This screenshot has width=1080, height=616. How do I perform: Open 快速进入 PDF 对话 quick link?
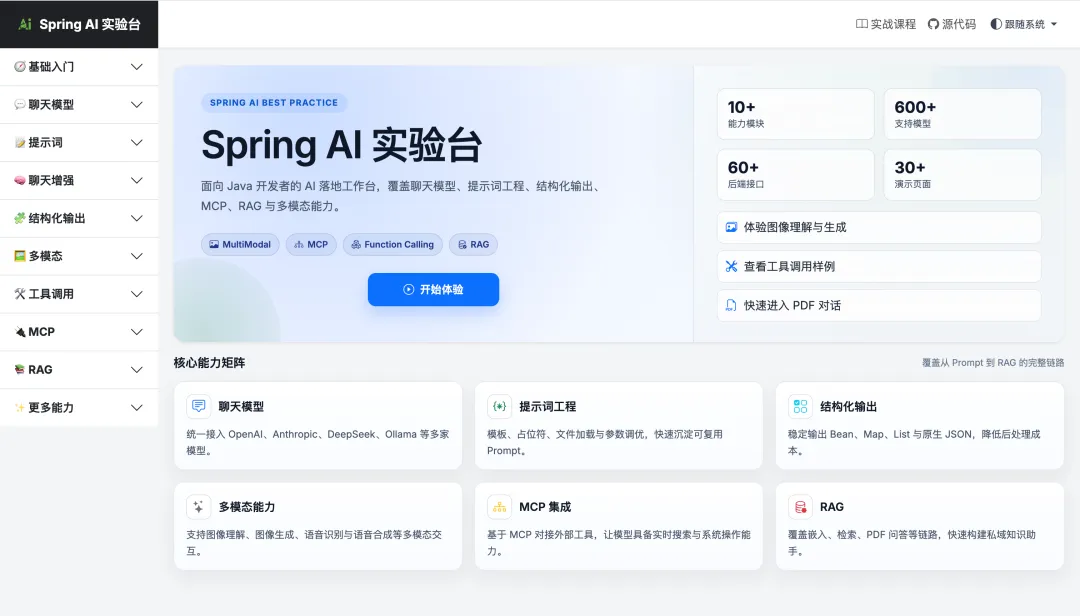pyautogui.click(x=879, y=305)
